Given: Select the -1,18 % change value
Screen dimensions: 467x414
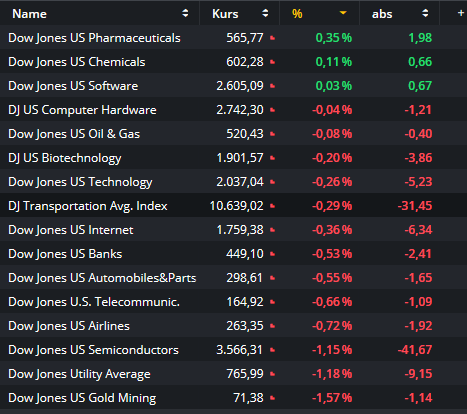Looking at the screenshot, I should [x=332, y=374].
